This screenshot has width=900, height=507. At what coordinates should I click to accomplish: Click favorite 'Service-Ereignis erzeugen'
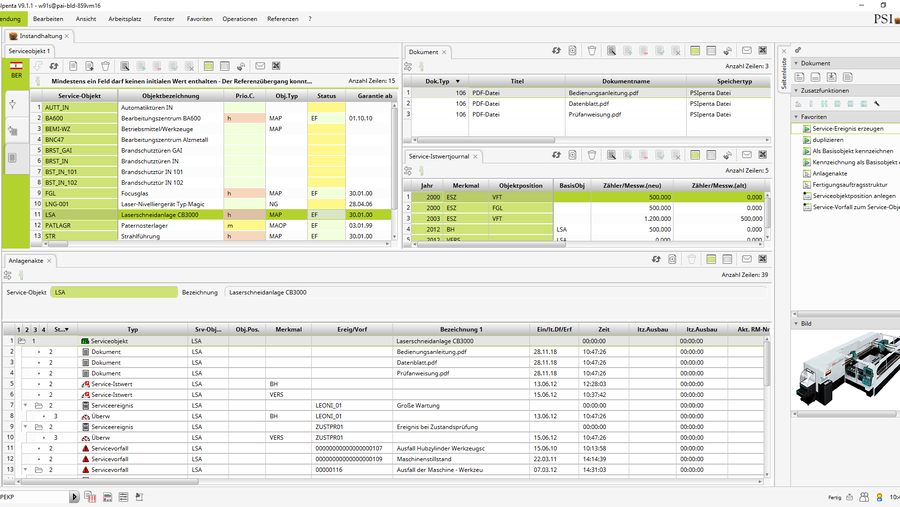pyautogui.click(x=847, y=129)
